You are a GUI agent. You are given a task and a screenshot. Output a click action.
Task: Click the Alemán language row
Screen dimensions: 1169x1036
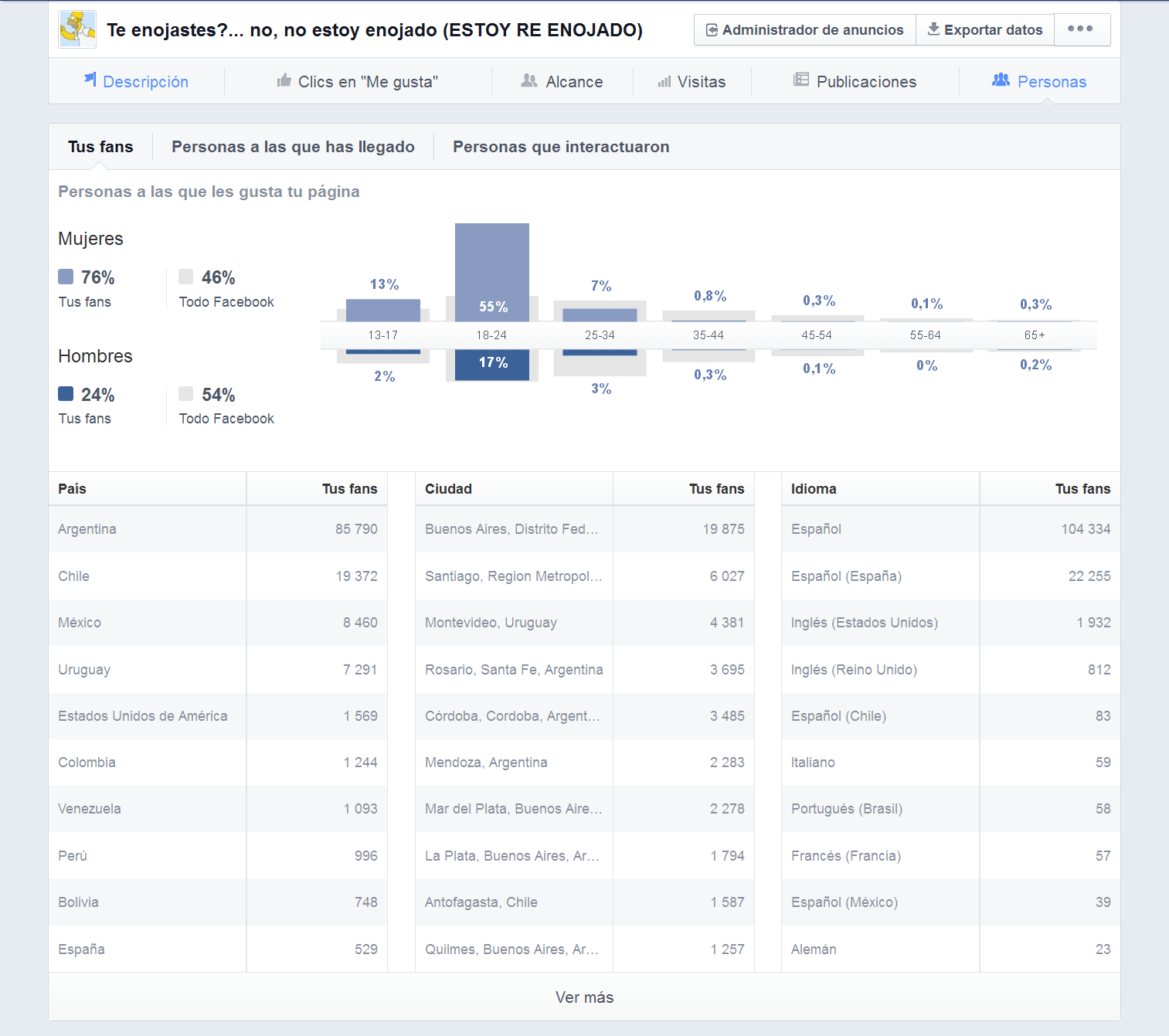tap(951, 949)
